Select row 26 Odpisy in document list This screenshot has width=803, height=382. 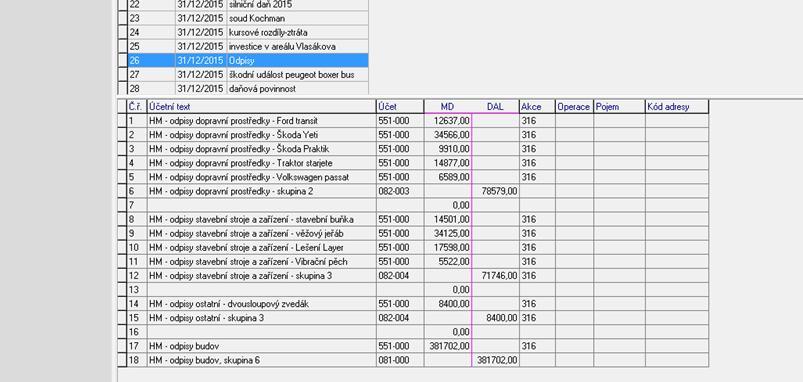(x=248, y=60)
